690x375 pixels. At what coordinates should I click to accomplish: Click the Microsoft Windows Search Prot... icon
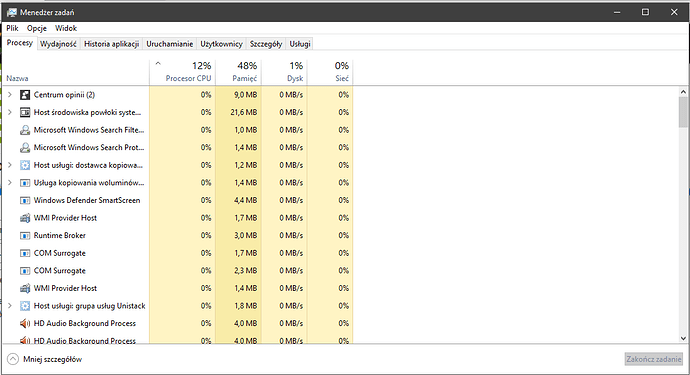(x=25, y=147)
